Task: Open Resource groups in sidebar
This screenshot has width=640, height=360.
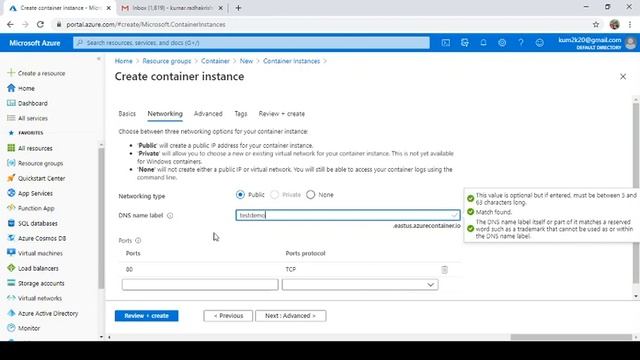Action: (40, 163)
